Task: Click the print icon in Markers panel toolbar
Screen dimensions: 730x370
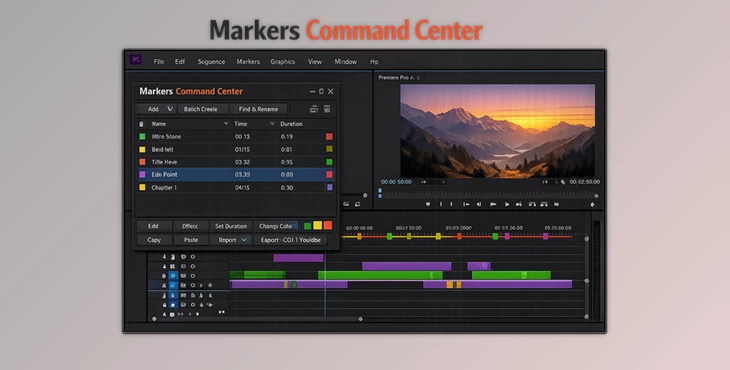Action: click(313, 109)
